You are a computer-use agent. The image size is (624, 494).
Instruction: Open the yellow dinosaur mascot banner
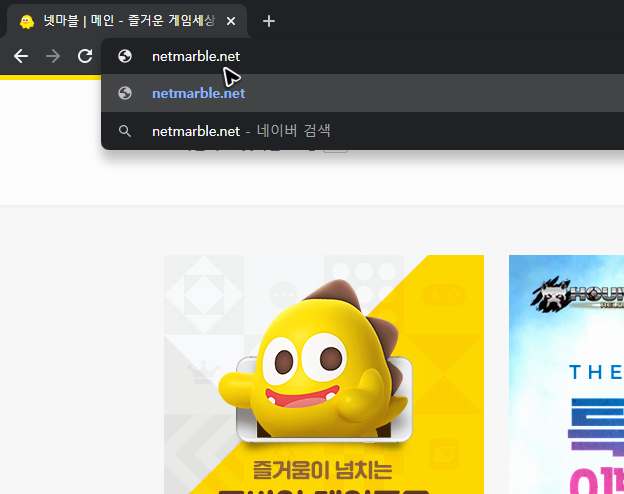tap(324, 374)
